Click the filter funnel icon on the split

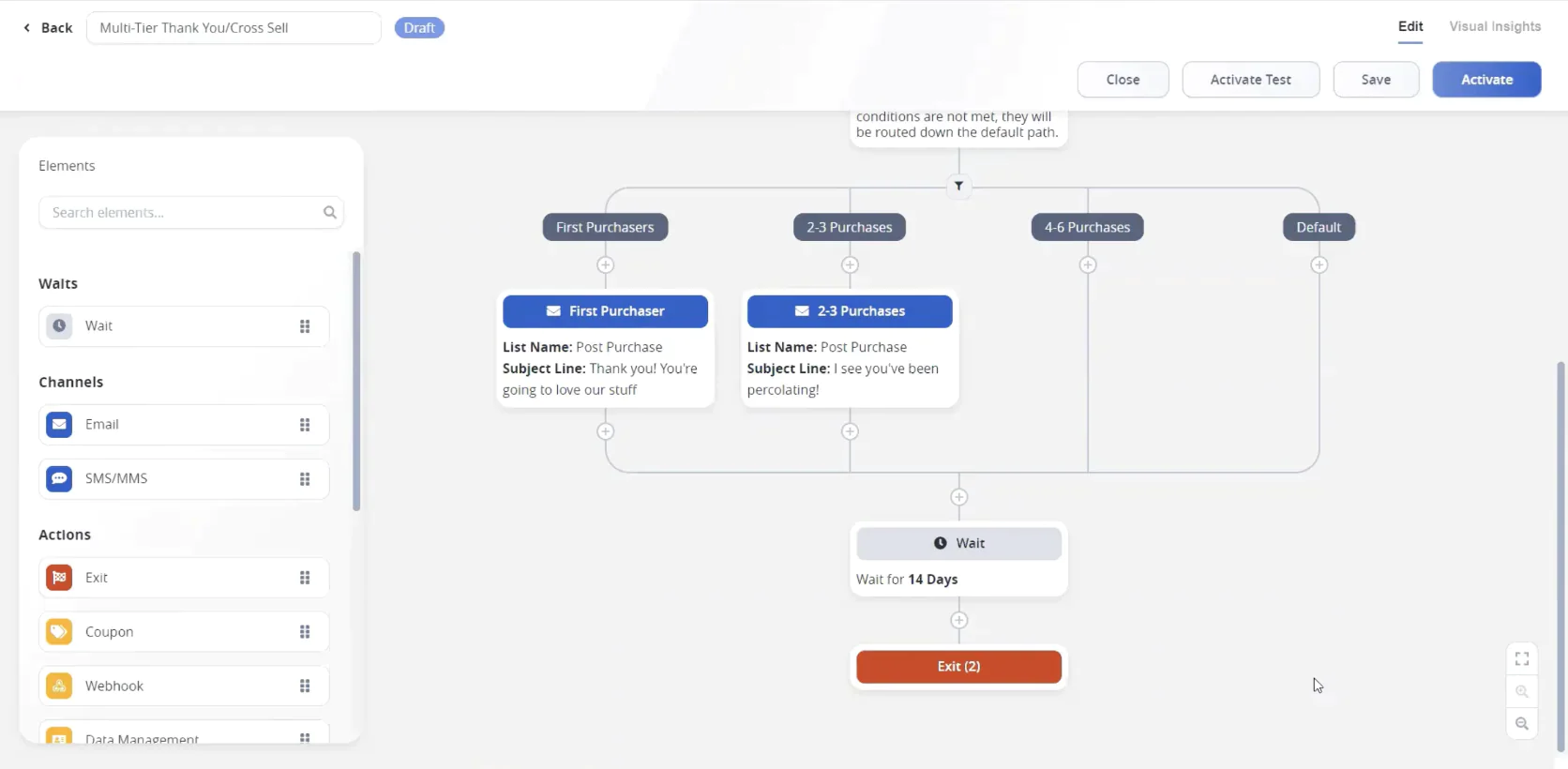click(958, 186)
